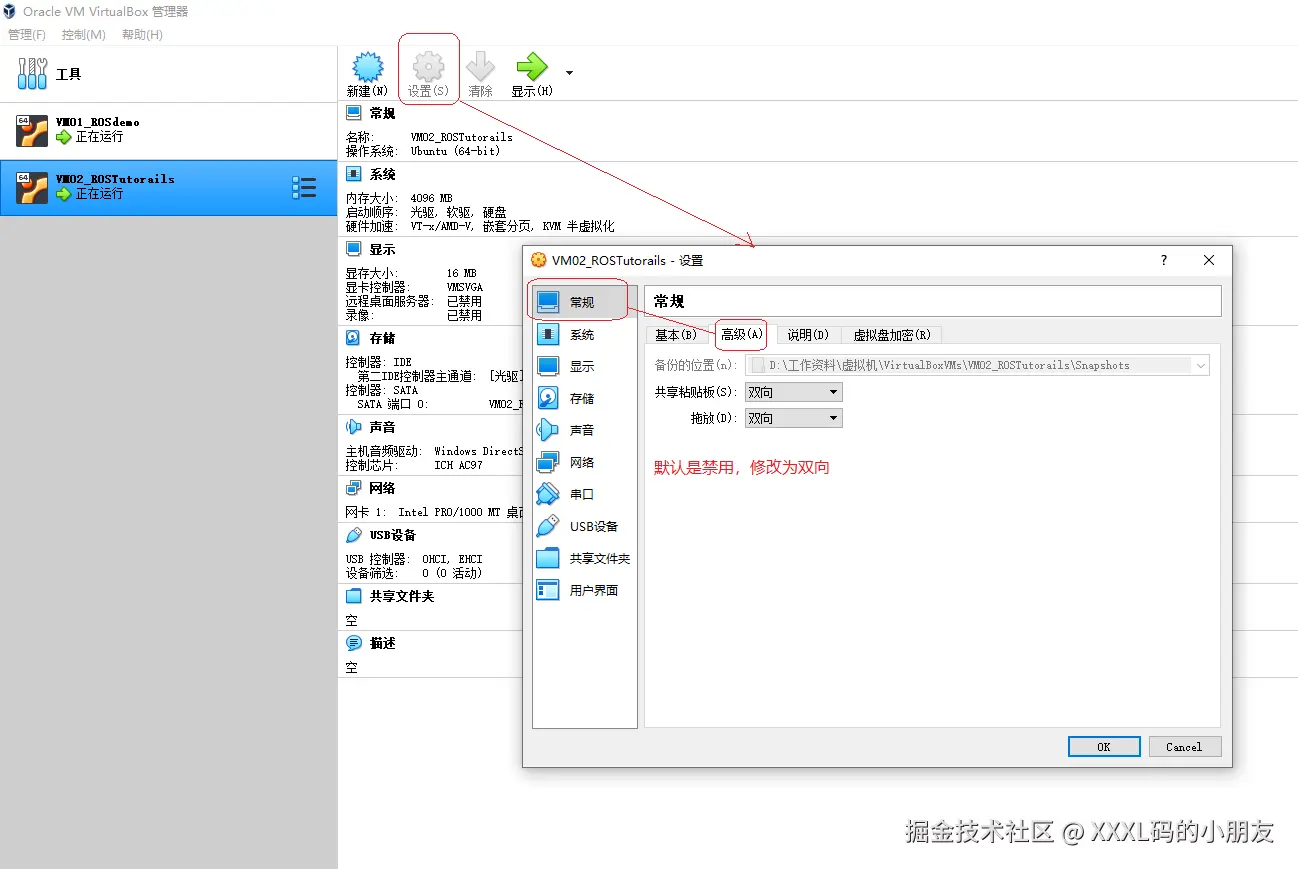The height and width of the screenshot is (869, 1298).
Task: Click OK in the settings dialog
Action: coord(1104,746)
